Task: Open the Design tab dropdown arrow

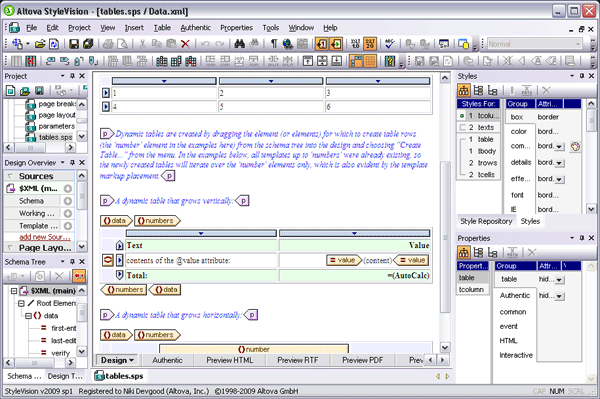Action: 131,360
